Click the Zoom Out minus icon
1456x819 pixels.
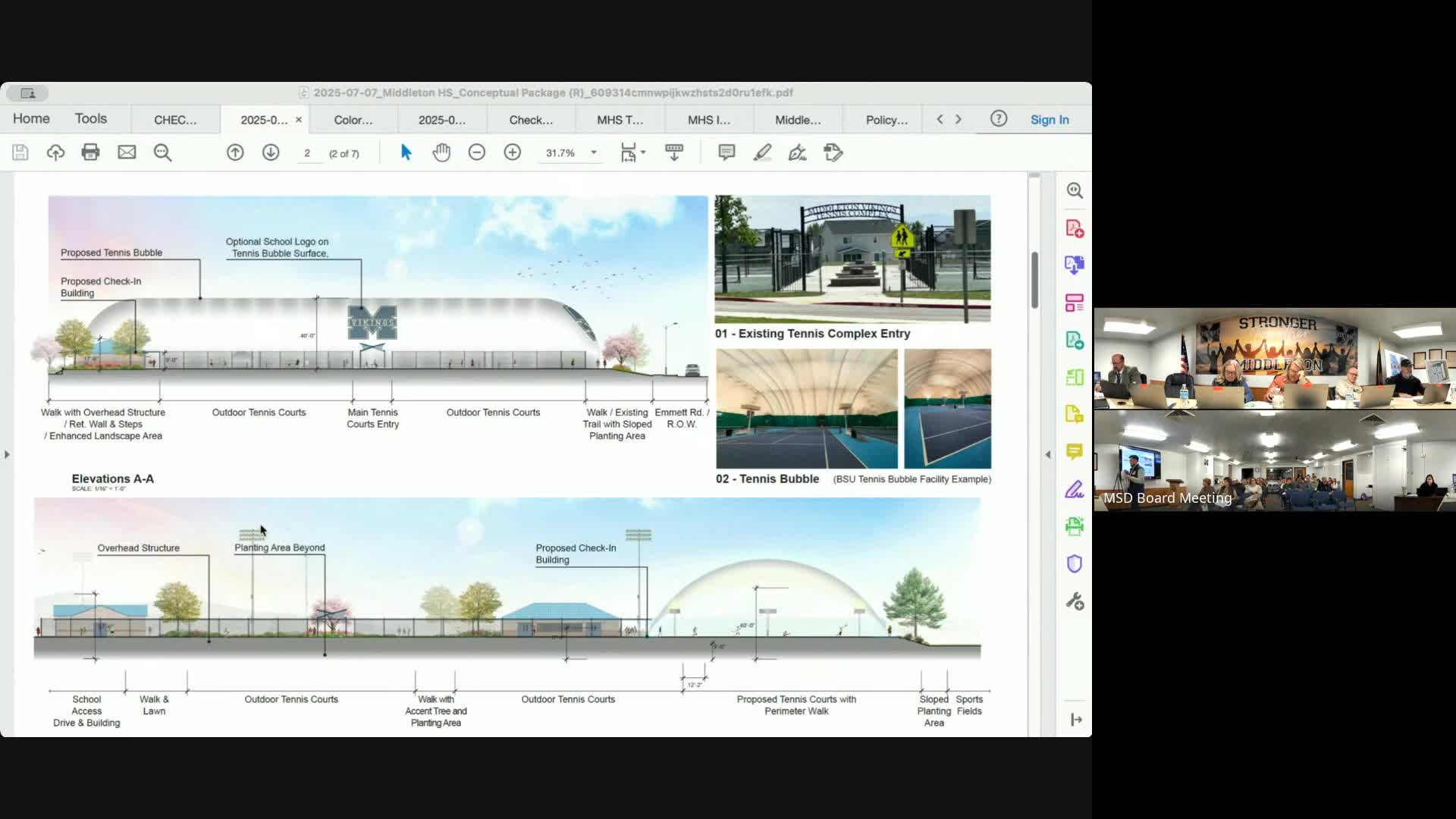[477, 152]
